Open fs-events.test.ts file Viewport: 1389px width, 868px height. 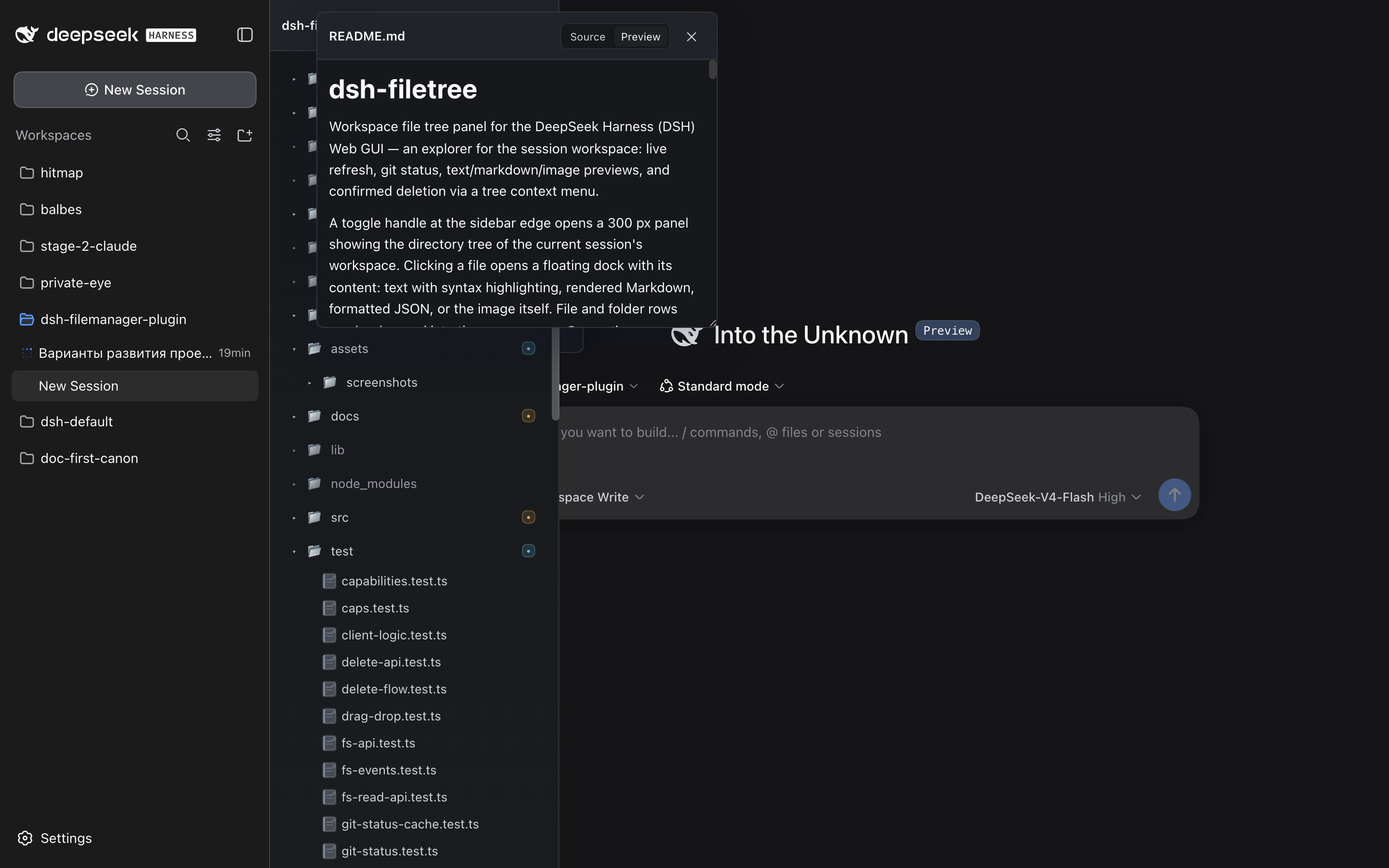tap(389, 770)
